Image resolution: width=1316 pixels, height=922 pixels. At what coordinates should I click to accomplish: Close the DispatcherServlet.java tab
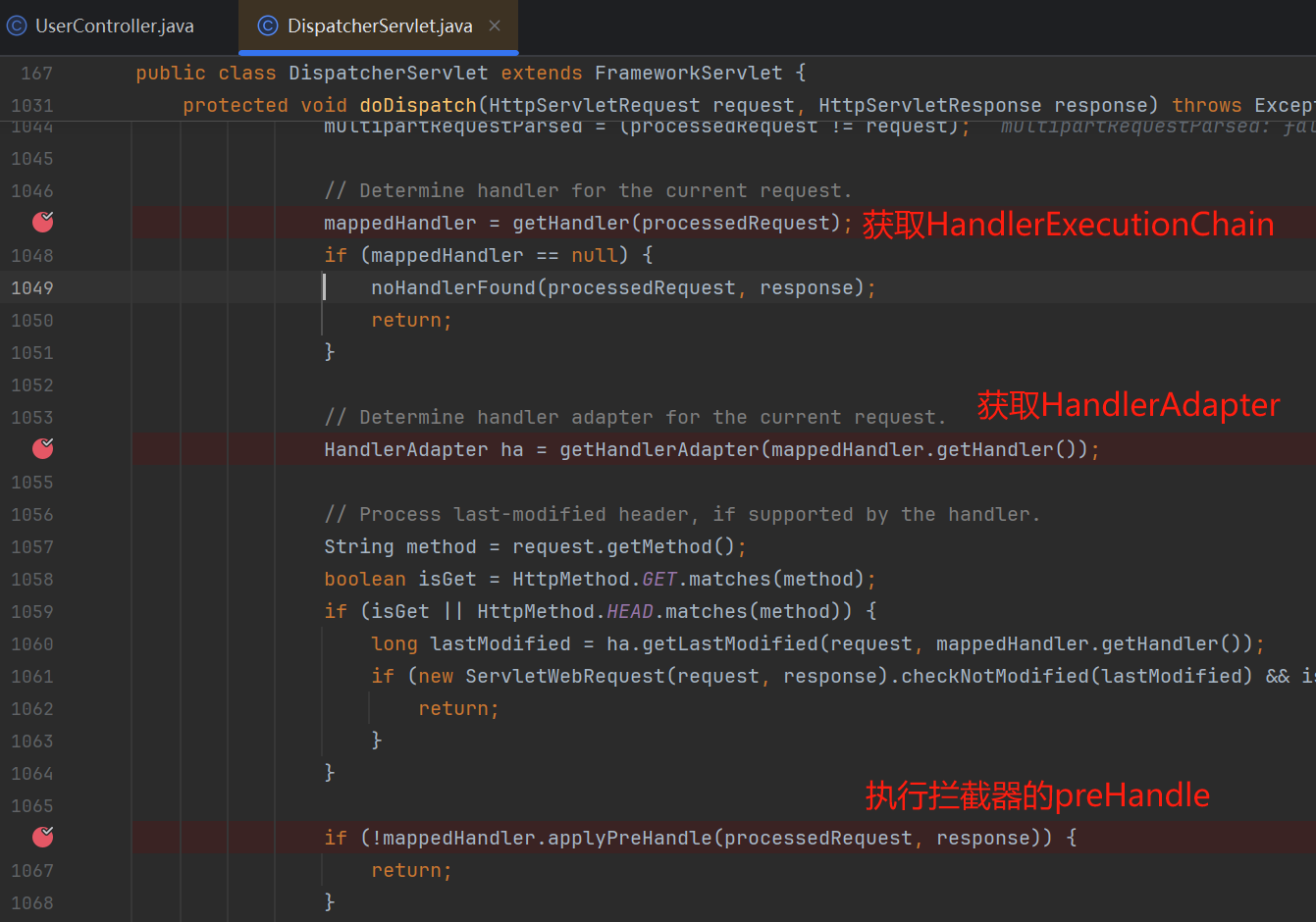(495, 26)
